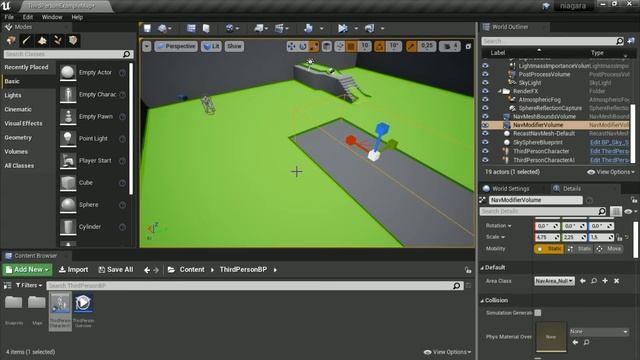Click the Build toolbar icon
Viewport: 640px width, 360px height.
point(308,28)
